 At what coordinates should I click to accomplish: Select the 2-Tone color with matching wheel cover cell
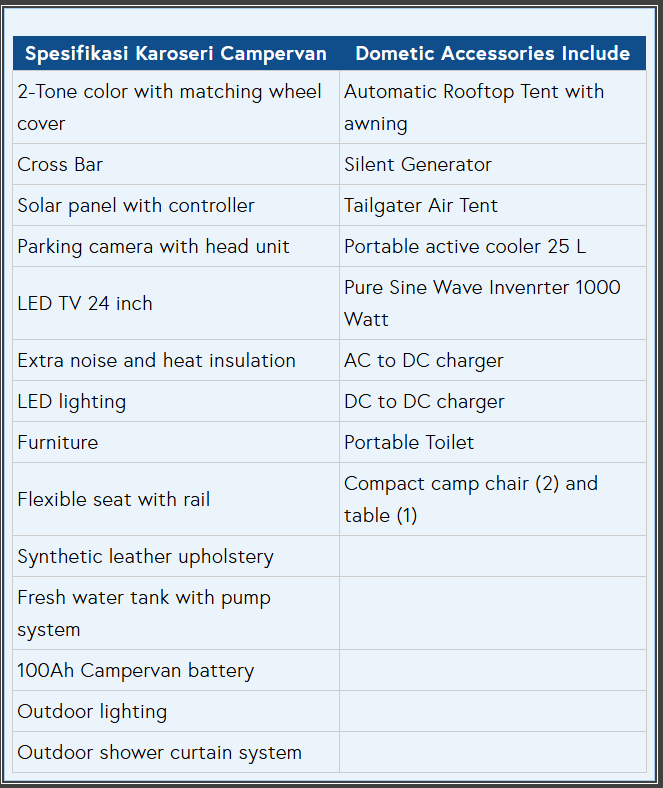[x=176, y=107]
